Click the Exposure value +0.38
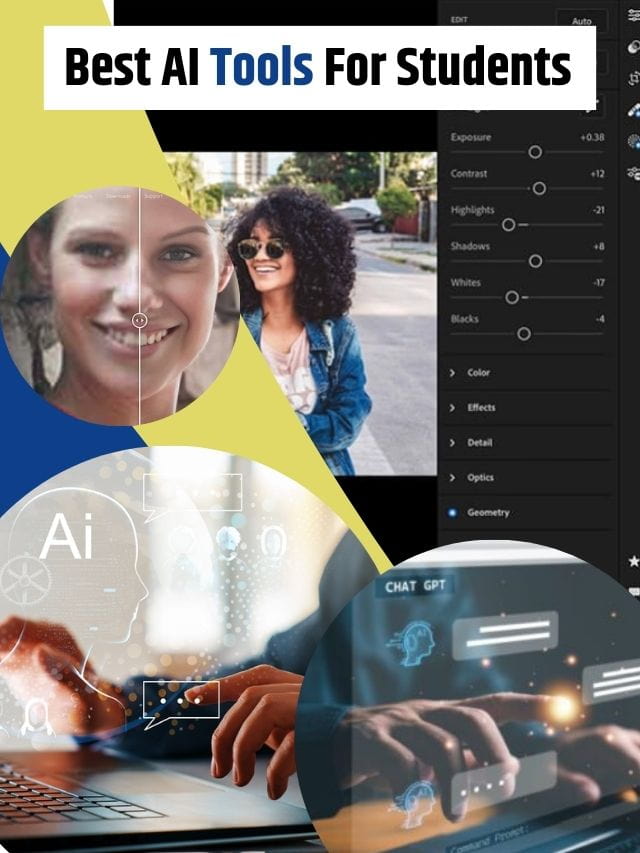The height and width of the screenshot is (853, 640). (x=592, y=137)
